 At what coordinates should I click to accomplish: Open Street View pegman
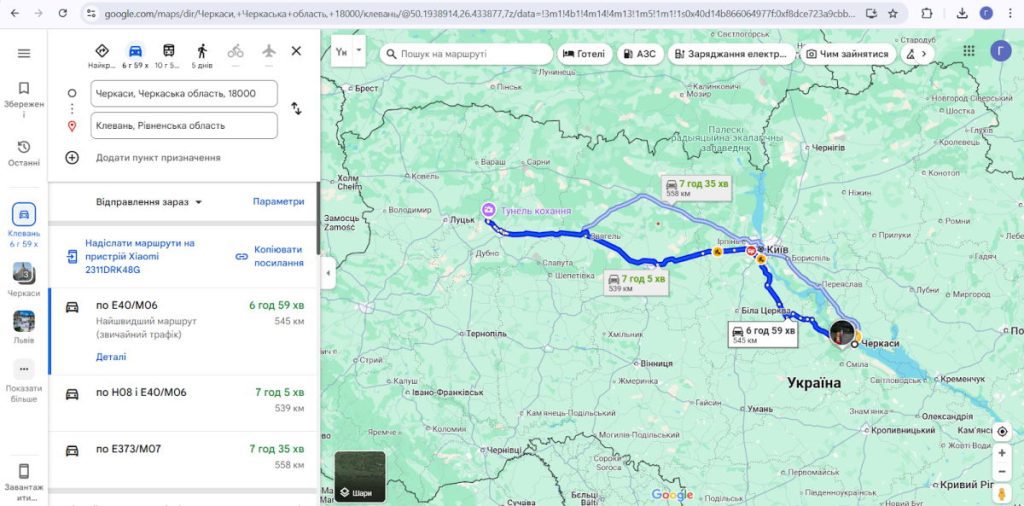(x=1002, y=493)
